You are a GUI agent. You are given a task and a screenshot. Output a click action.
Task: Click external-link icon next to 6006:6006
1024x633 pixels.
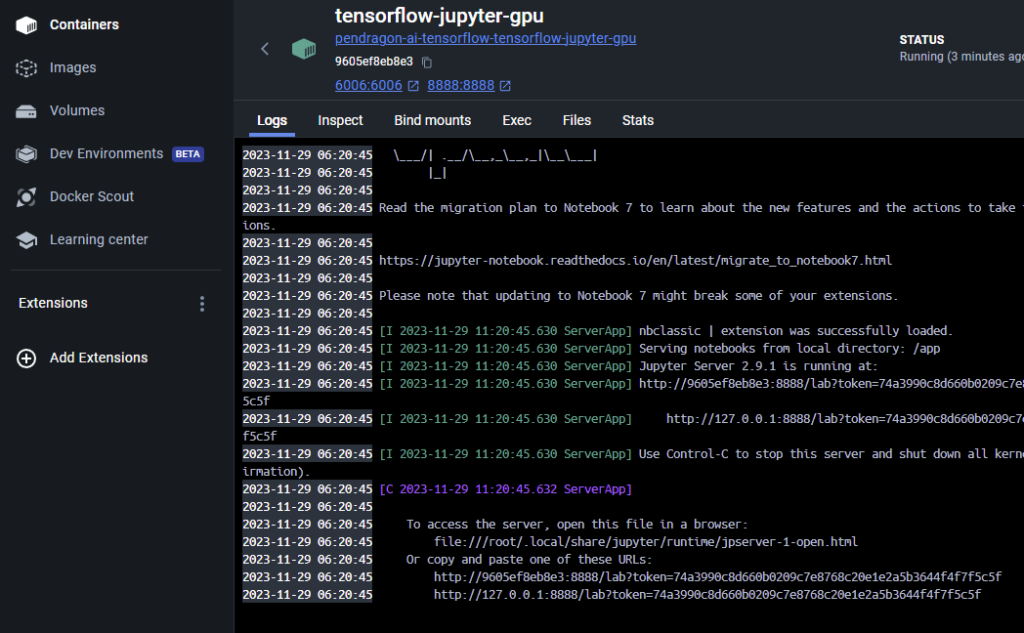(x=413, y=86)
